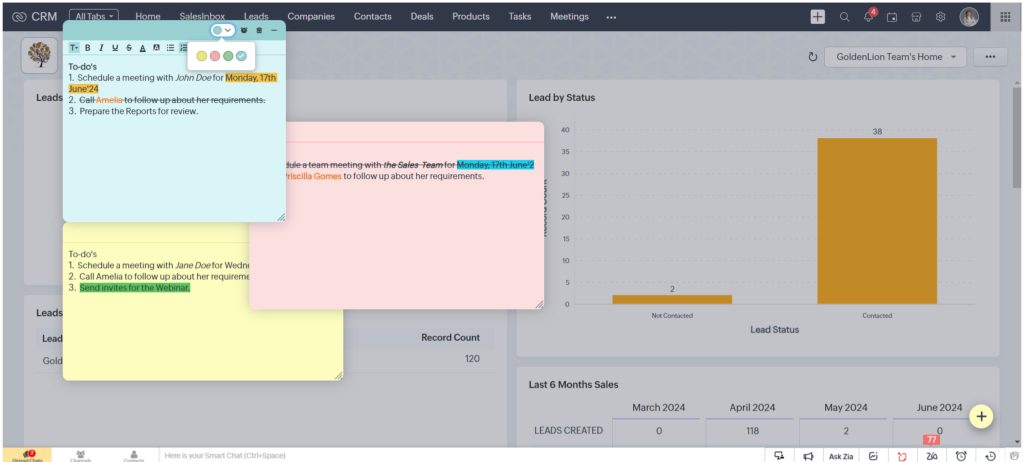Click the yellow floating plus button
The image size is (1024, 462).
(x=982, y=416)
